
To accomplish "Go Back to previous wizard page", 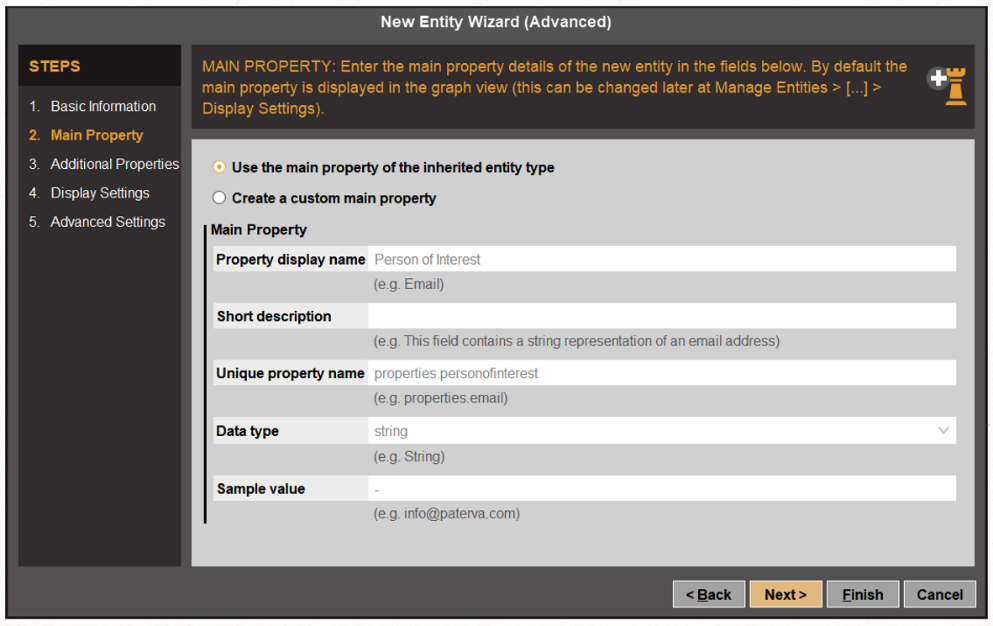I will coord(709,594).
